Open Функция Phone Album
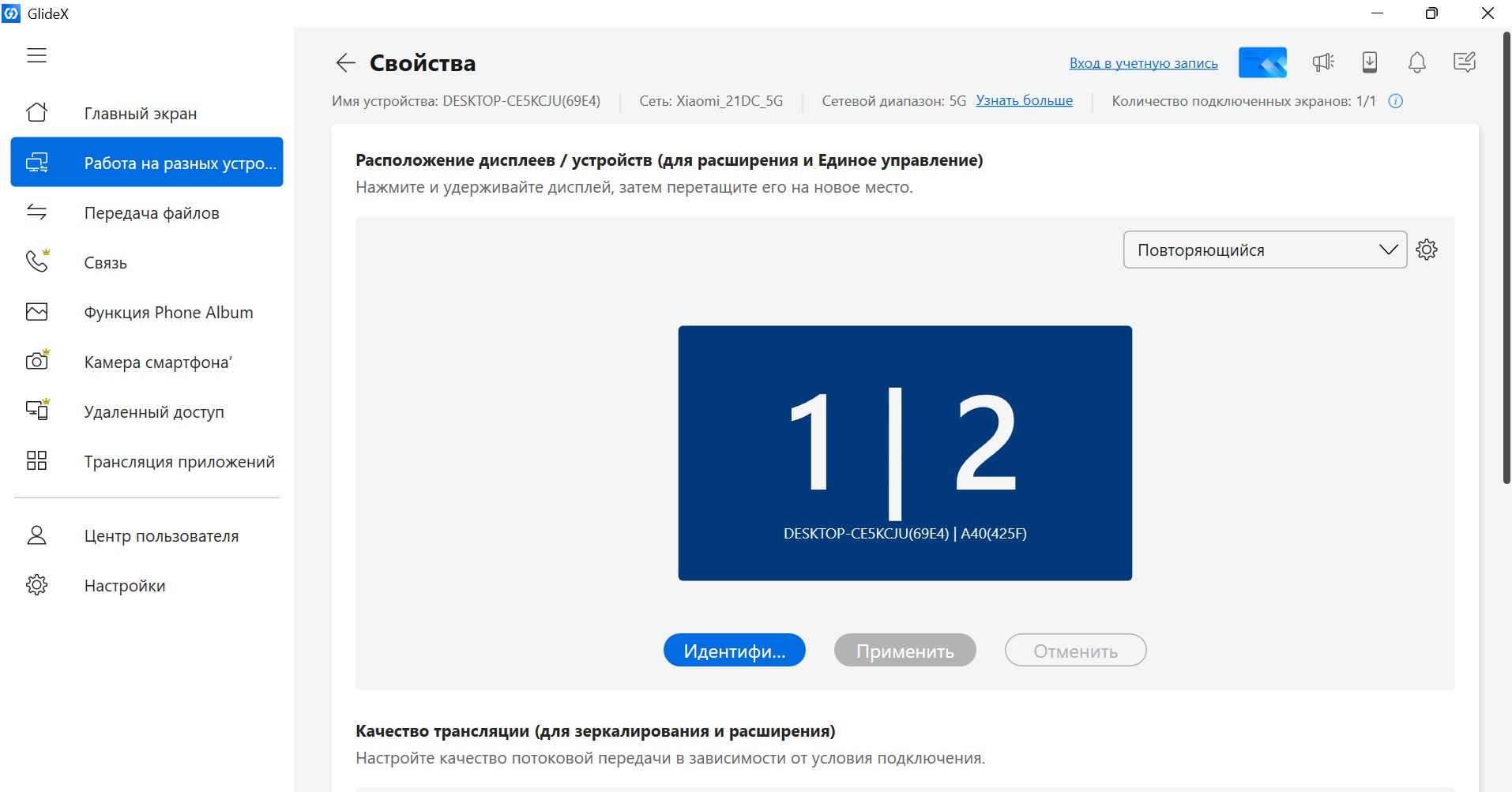The image size is (1512, 792). 147,312
